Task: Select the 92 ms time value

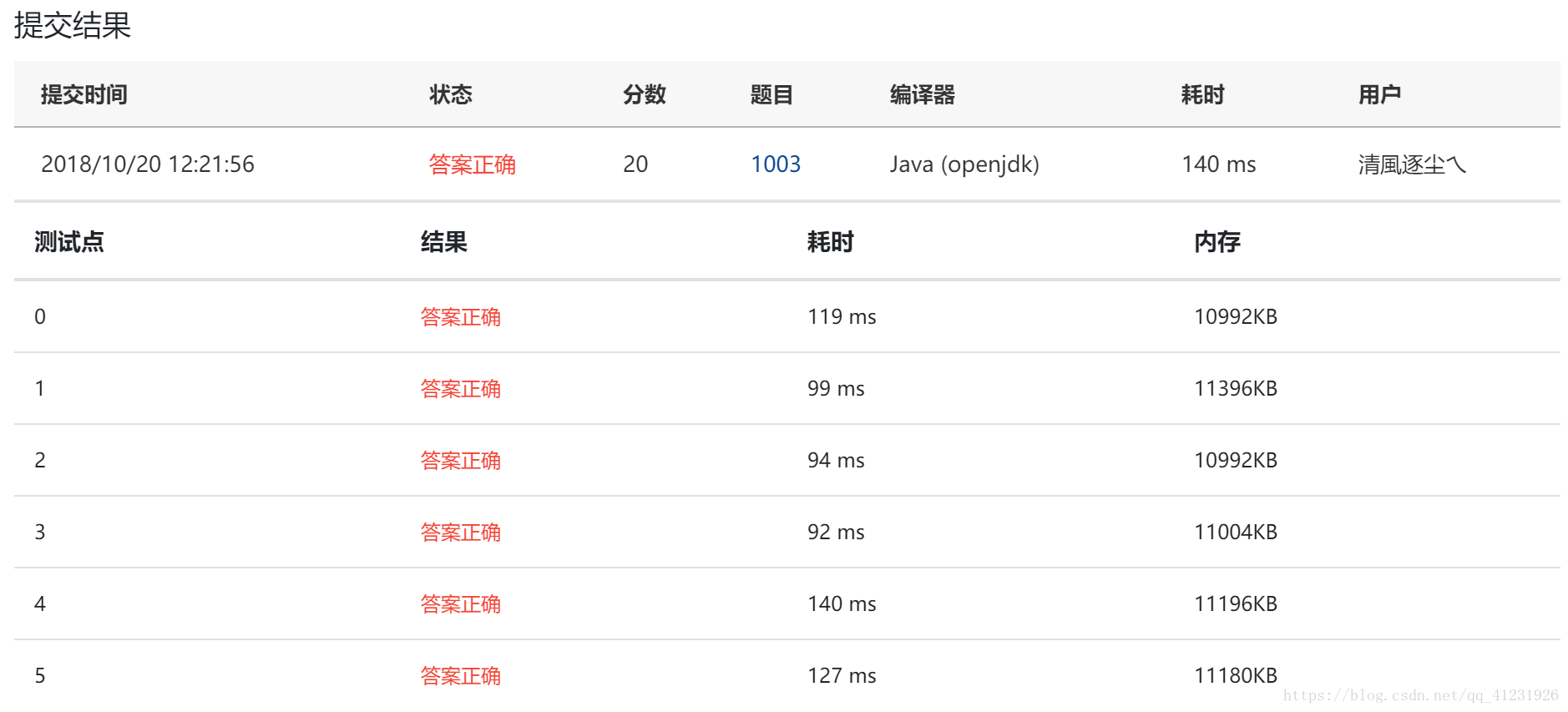Action: pos(836,533)
